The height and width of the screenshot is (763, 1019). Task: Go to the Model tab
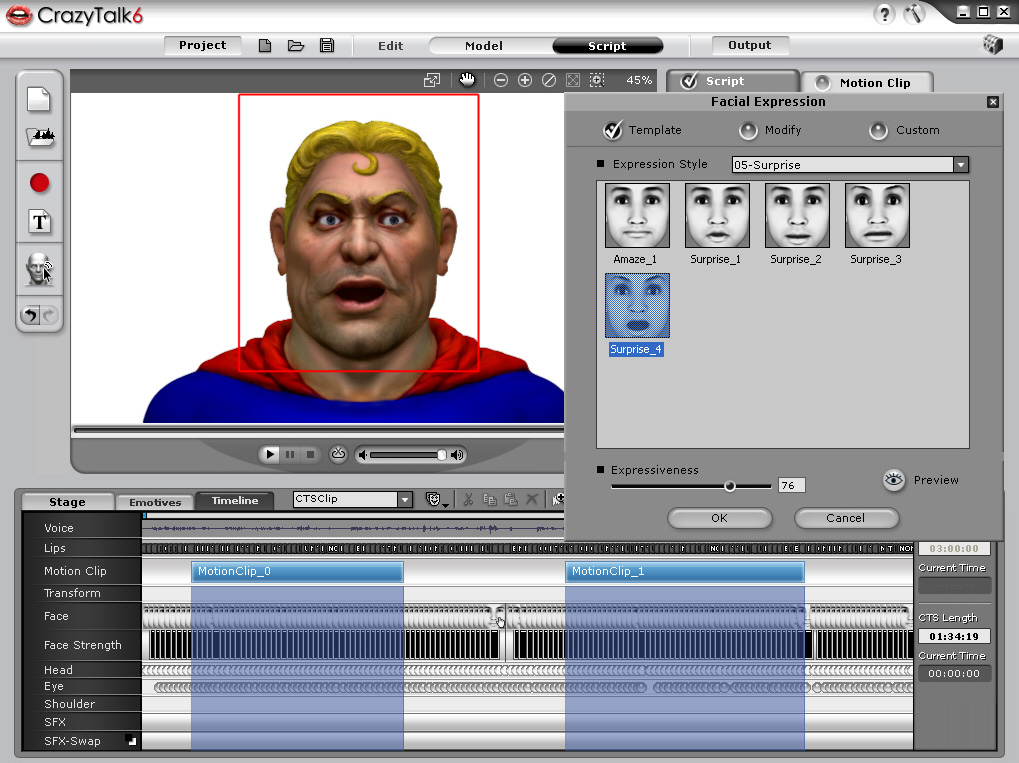tap(484, 45)
